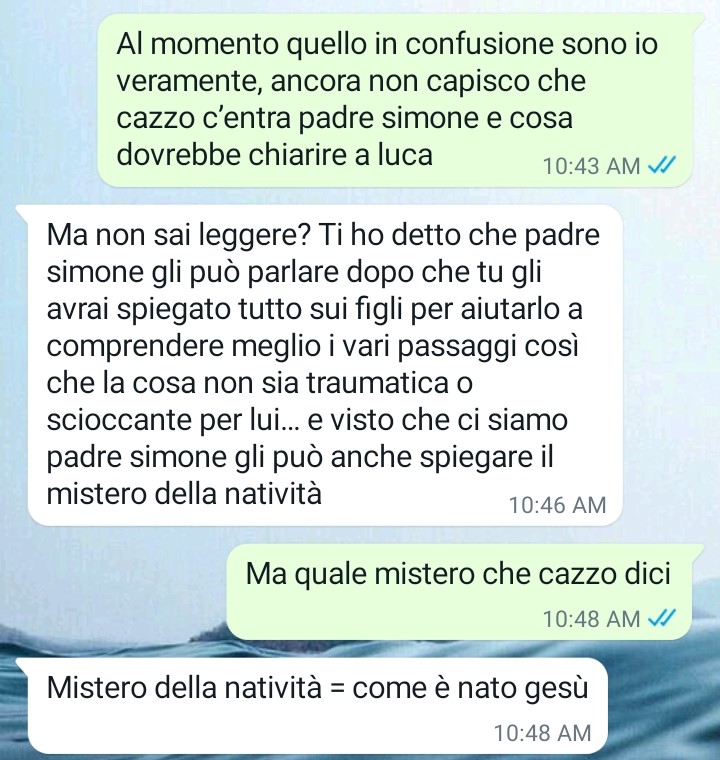Click the words "come è nato gesù"
The height and width of the screenshot is (760, 720).
470,688
